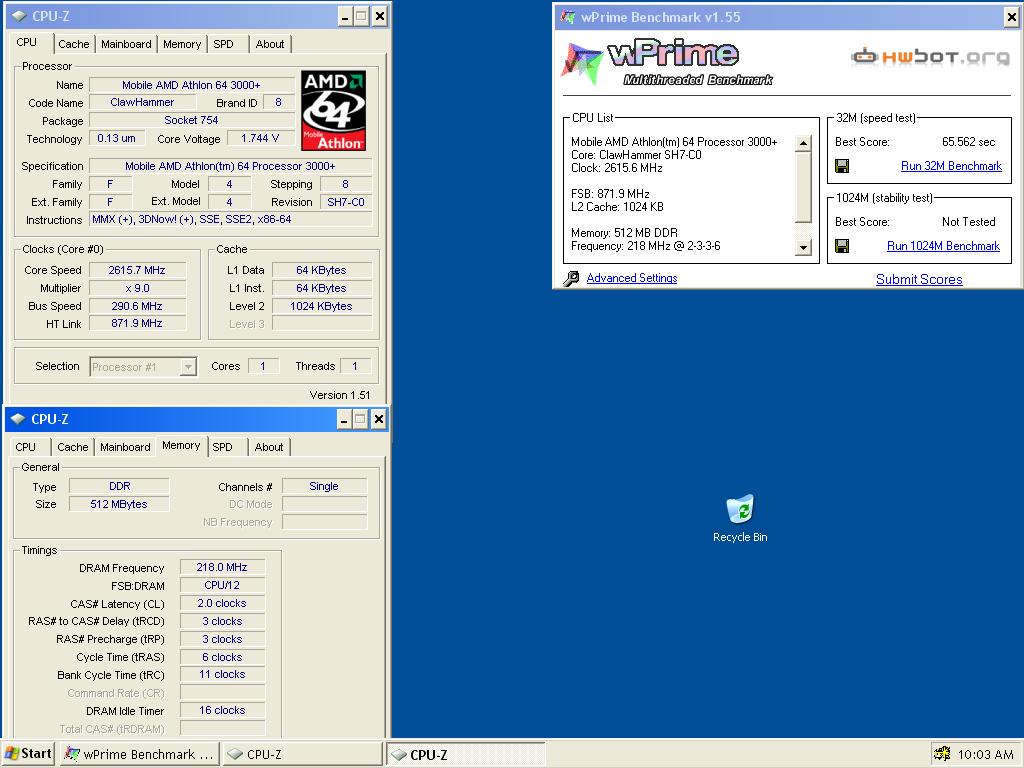Run the 32M Benchmark link

pos(951,166)
